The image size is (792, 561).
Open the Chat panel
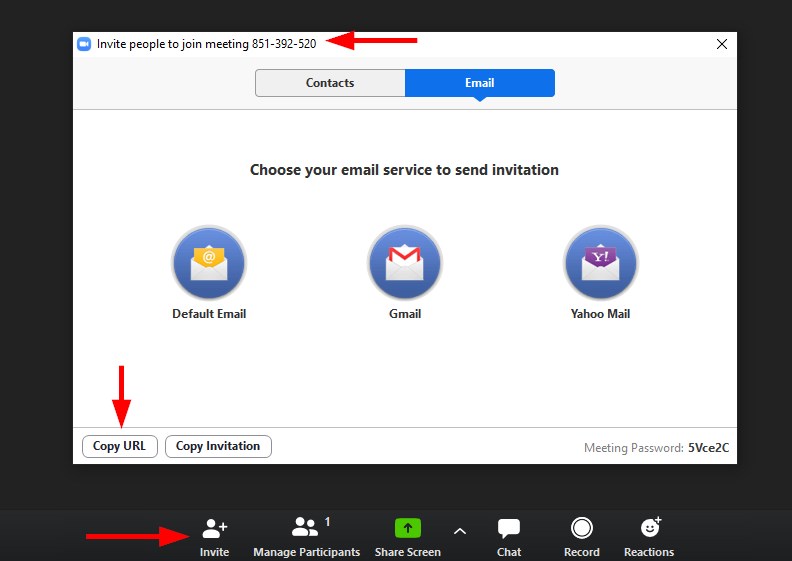[x=509, y=538]
